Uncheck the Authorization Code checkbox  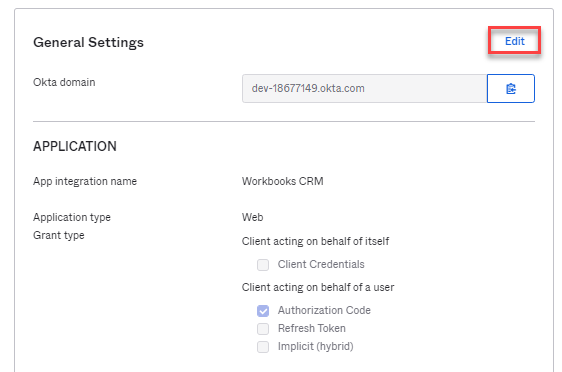[x=263, y=311]
